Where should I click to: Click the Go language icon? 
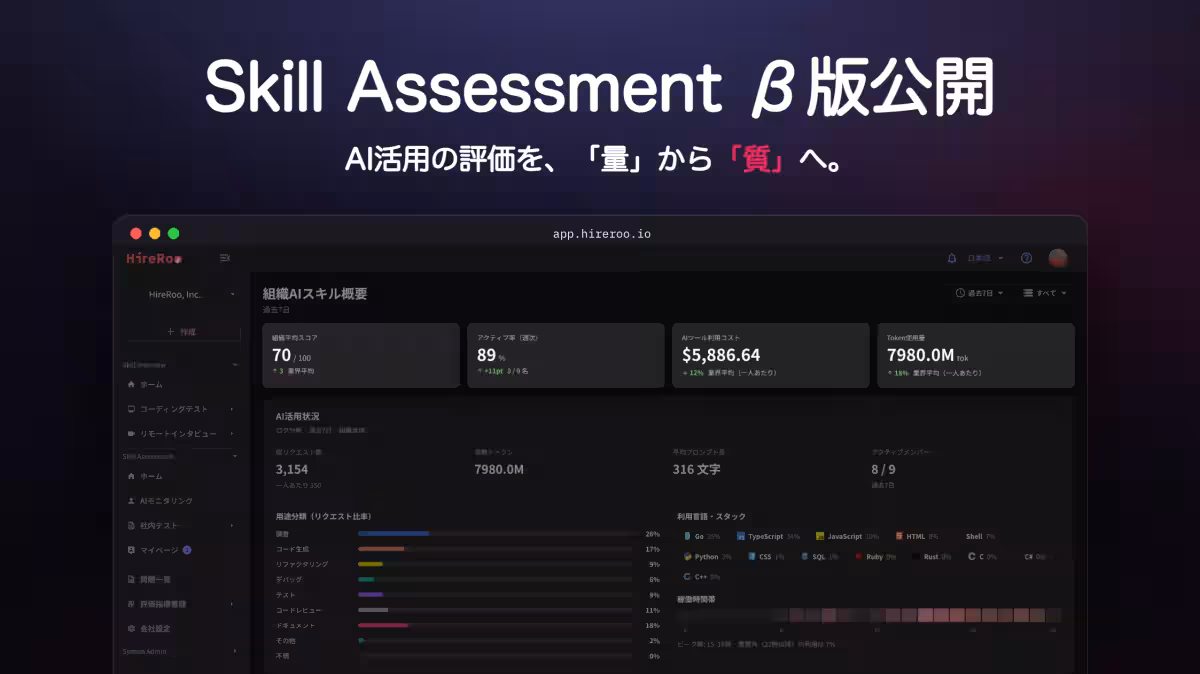687,536
